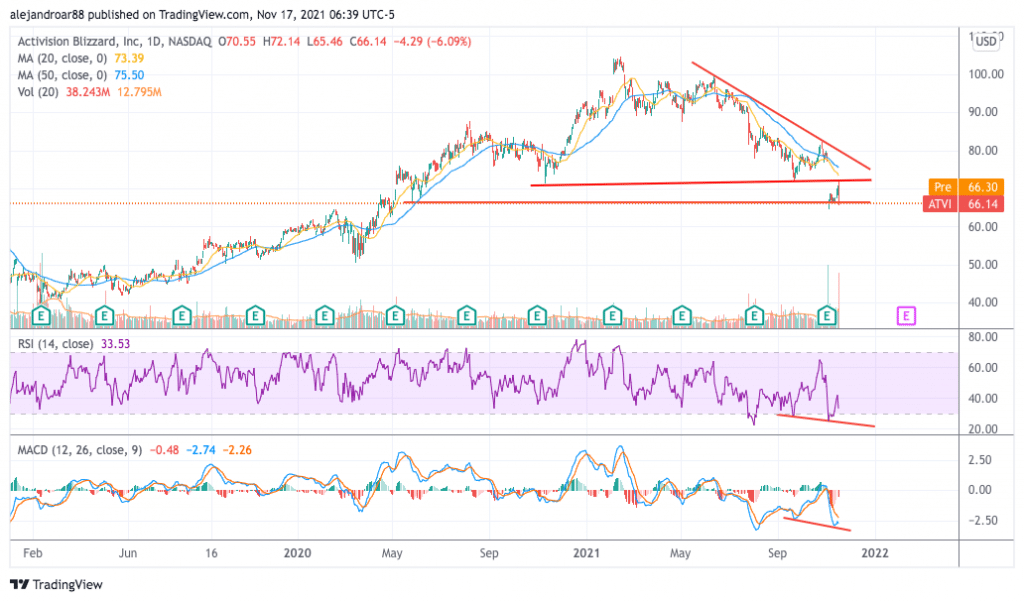Select the red ATVI 66.14 price label
The height and width of the screenshot is (602, 1024).
click(964, 204)
